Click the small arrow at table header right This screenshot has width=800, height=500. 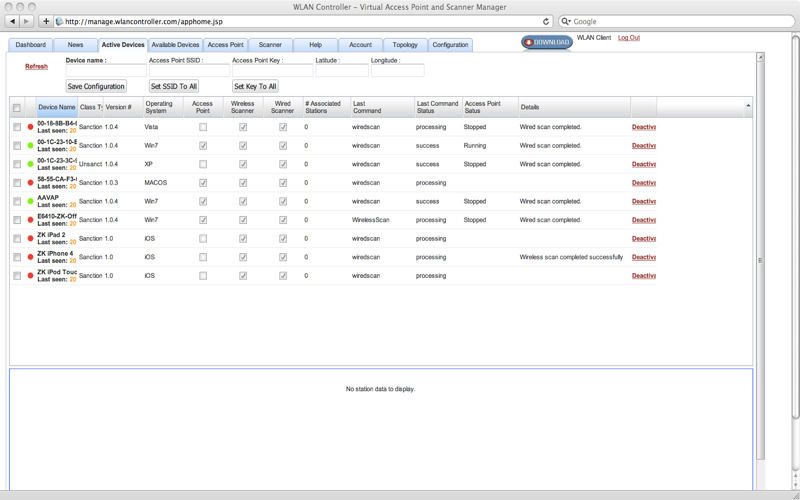[748, 106]
